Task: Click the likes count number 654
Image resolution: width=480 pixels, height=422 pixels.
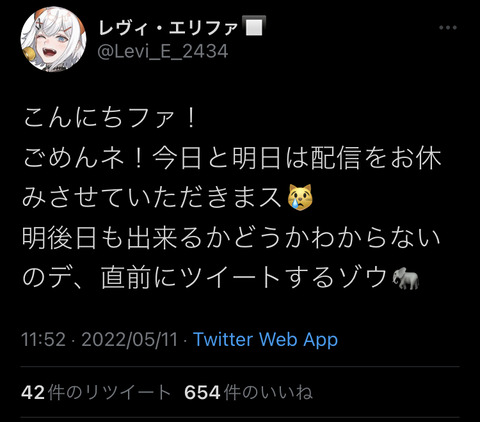Action: coord(202,392)
